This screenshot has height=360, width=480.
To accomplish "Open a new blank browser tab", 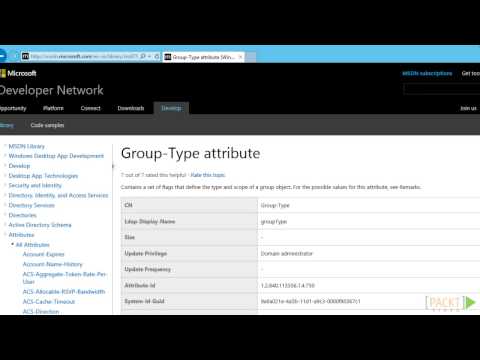I will tap(251, 57).
